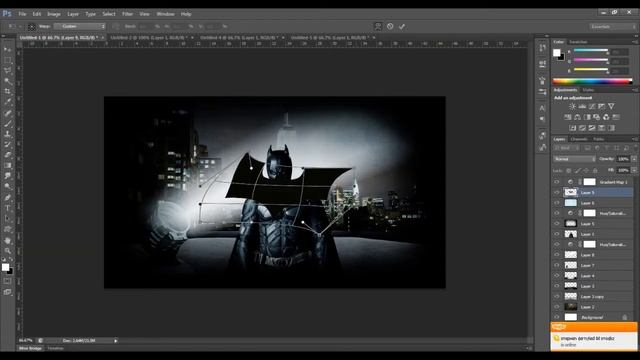Select the Lasso tool
The height and width of the screenshot is (360, 640).
click(x=8, y=71)
